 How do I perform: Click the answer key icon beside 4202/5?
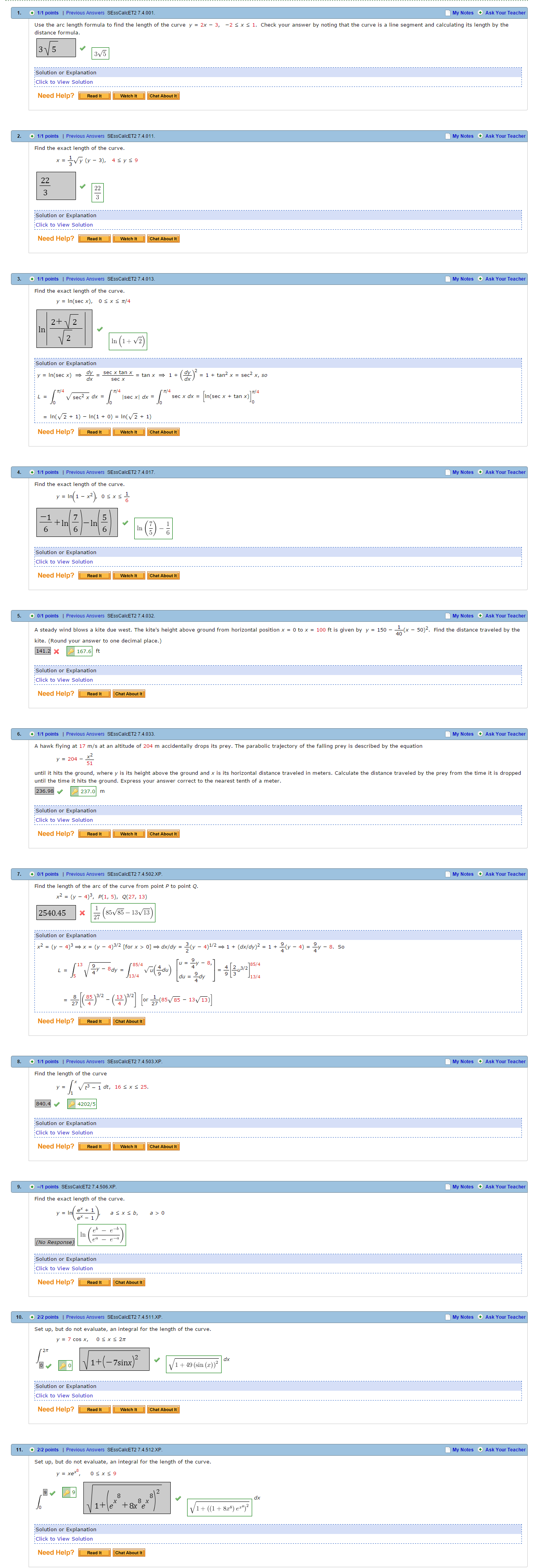coord(71,1104)
